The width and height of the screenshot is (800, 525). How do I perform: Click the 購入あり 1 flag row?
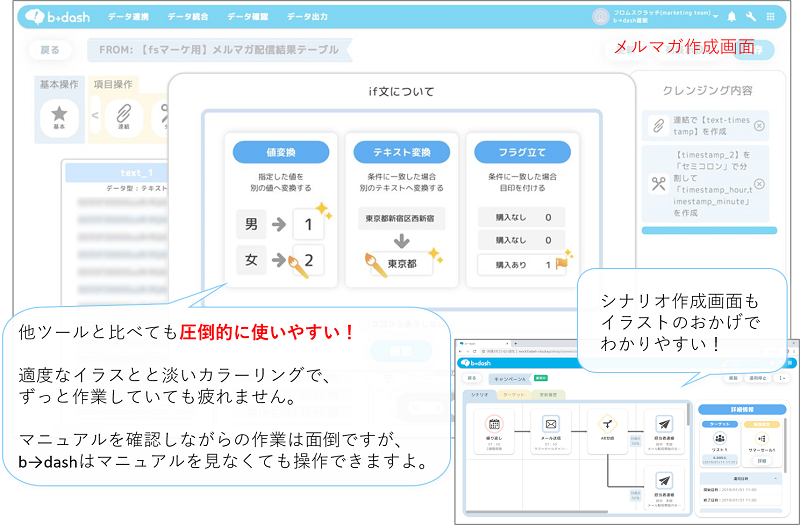point(521,265)
